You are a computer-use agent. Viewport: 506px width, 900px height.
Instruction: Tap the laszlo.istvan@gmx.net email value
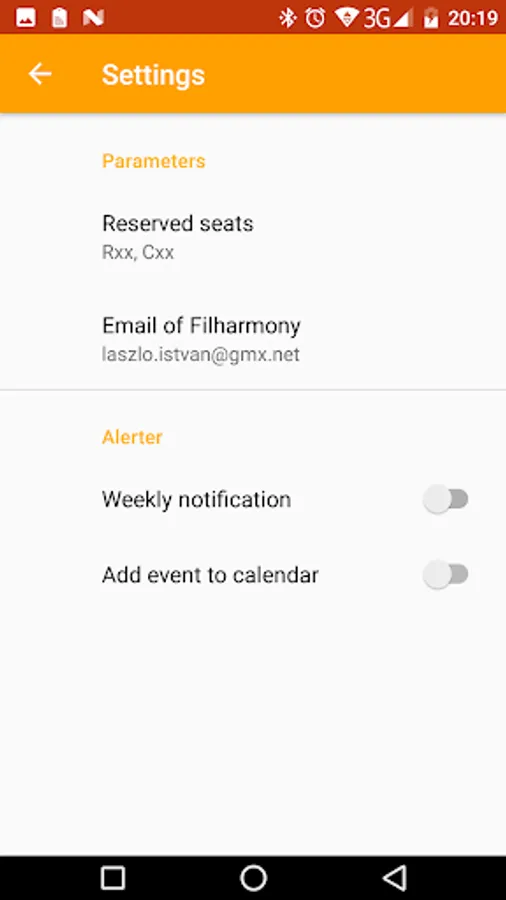pos(201,354)
